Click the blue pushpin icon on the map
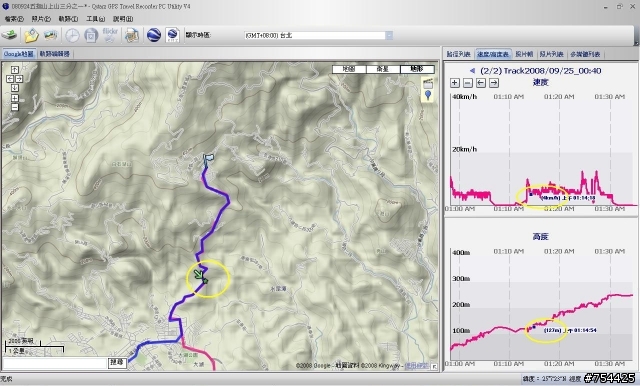 (x=428, y=95)
